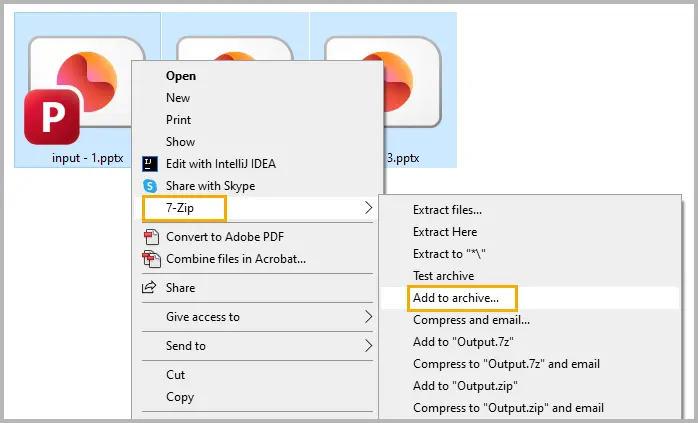Image resolution: width=698 pixels, height=423 pixels.
Task: Click the red PowerPoint badge icon
Action: (50, 116)
